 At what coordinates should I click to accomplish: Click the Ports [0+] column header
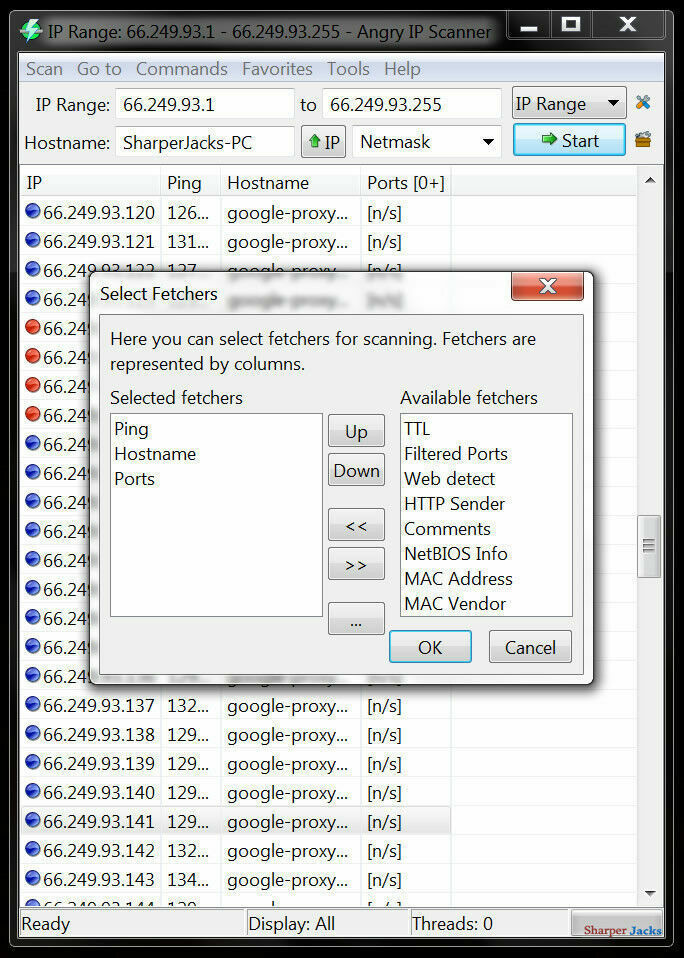(x=406, y=183)
